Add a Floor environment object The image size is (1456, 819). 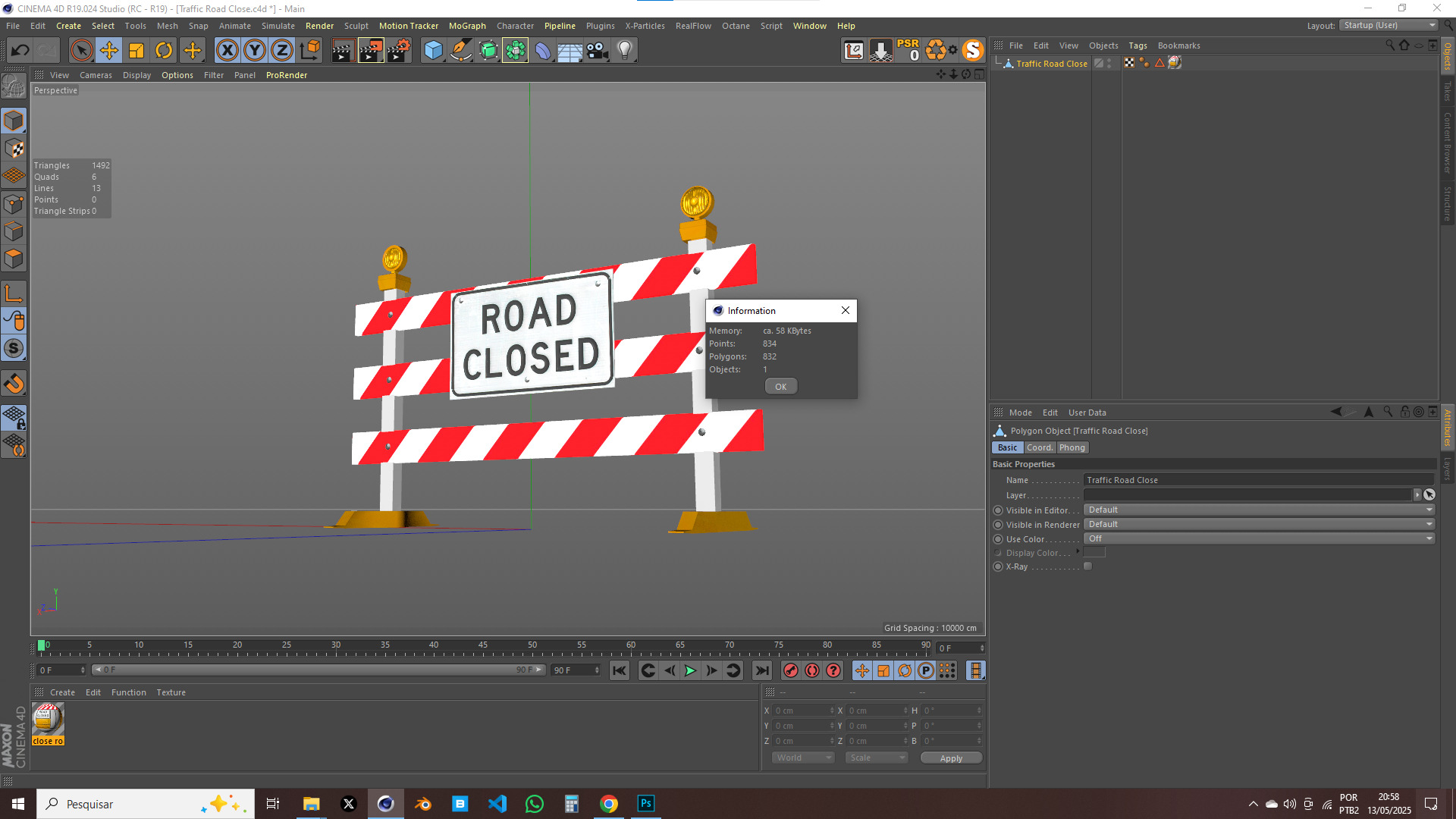[x=570, y=51]
